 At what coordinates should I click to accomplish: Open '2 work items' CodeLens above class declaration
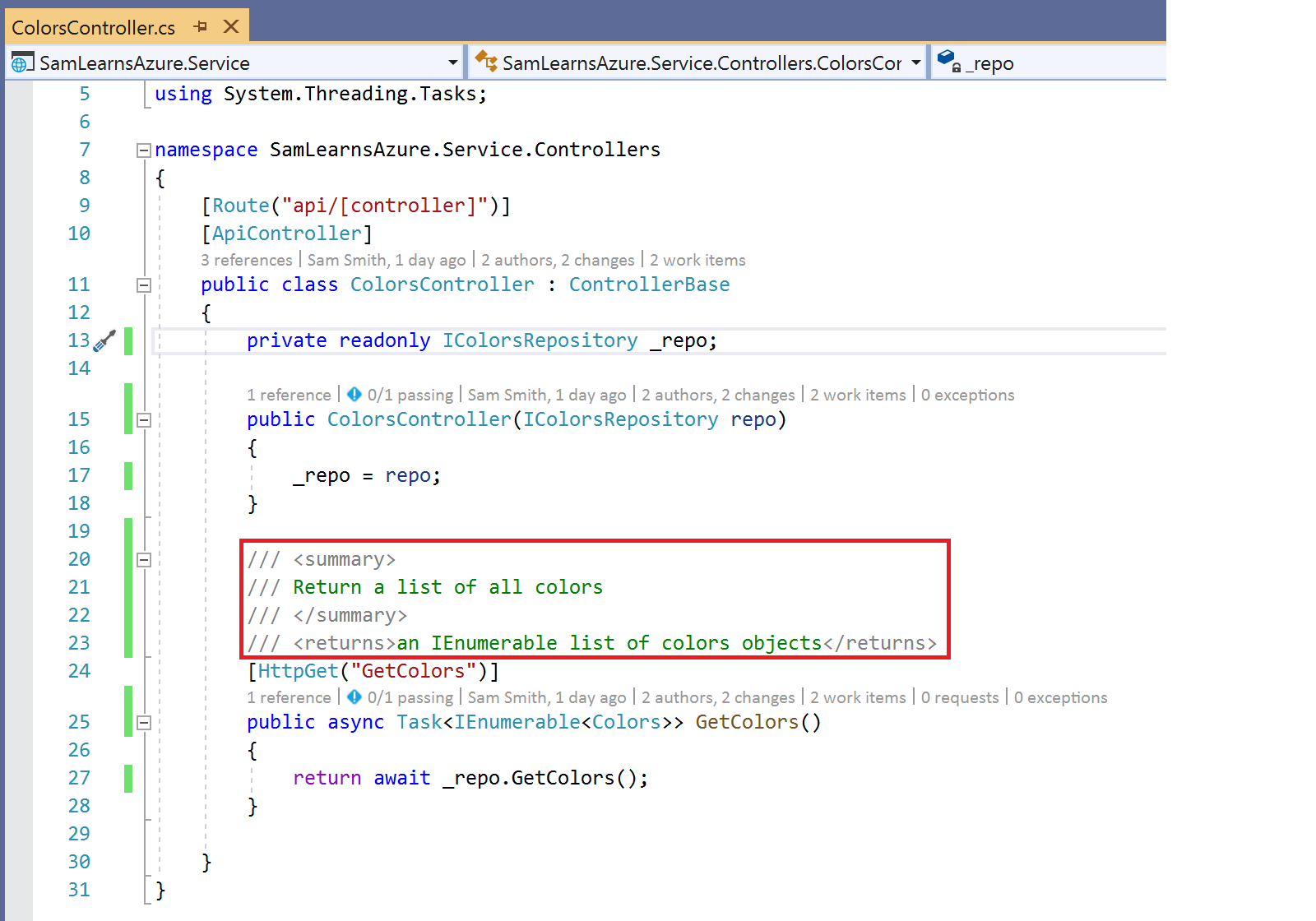[697, 261]
